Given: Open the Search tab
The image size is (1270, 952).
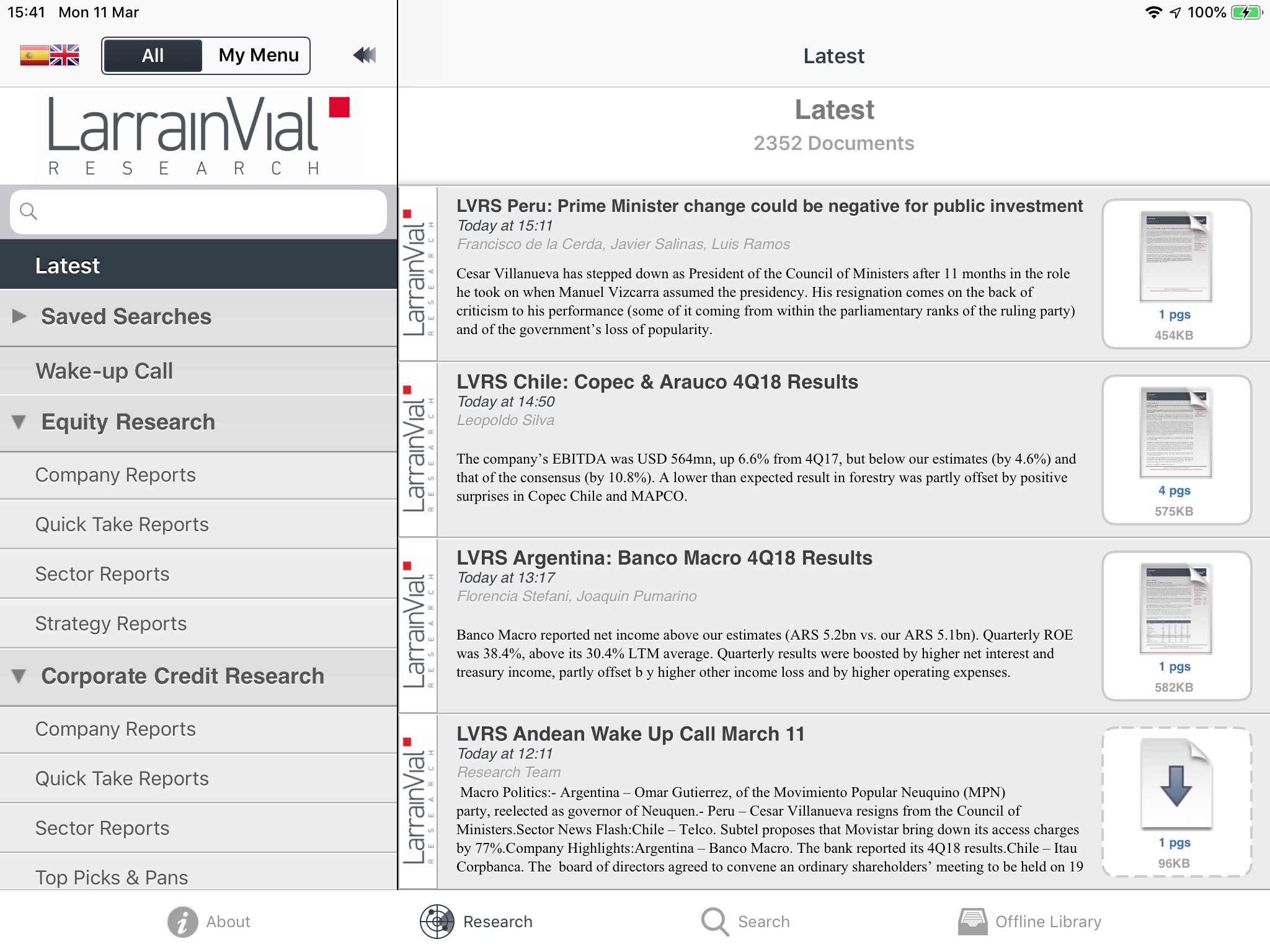Looking at the screenshot, I should [x=746, y=922].
